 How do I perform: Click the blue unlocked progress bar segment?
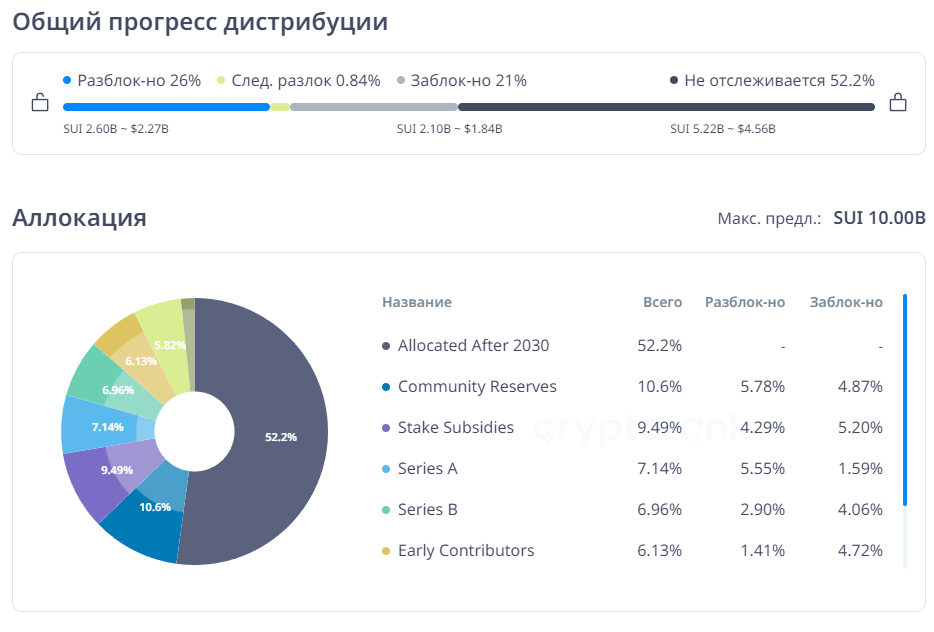click(166, 107)
